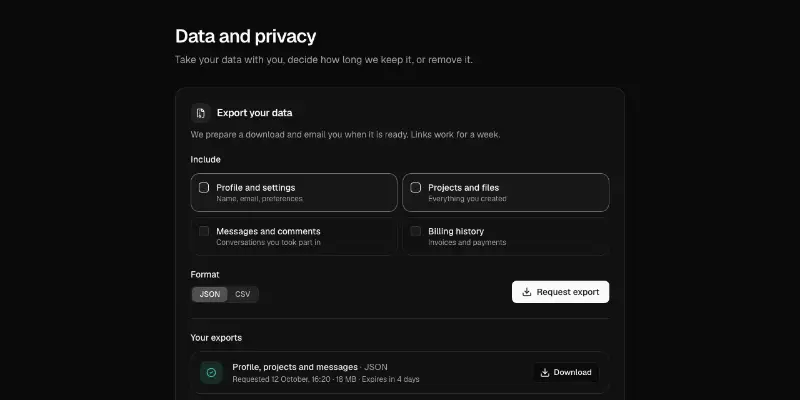800x400 pixels.
Task: Select the JSON format option
Action: [x=210, y=294]
